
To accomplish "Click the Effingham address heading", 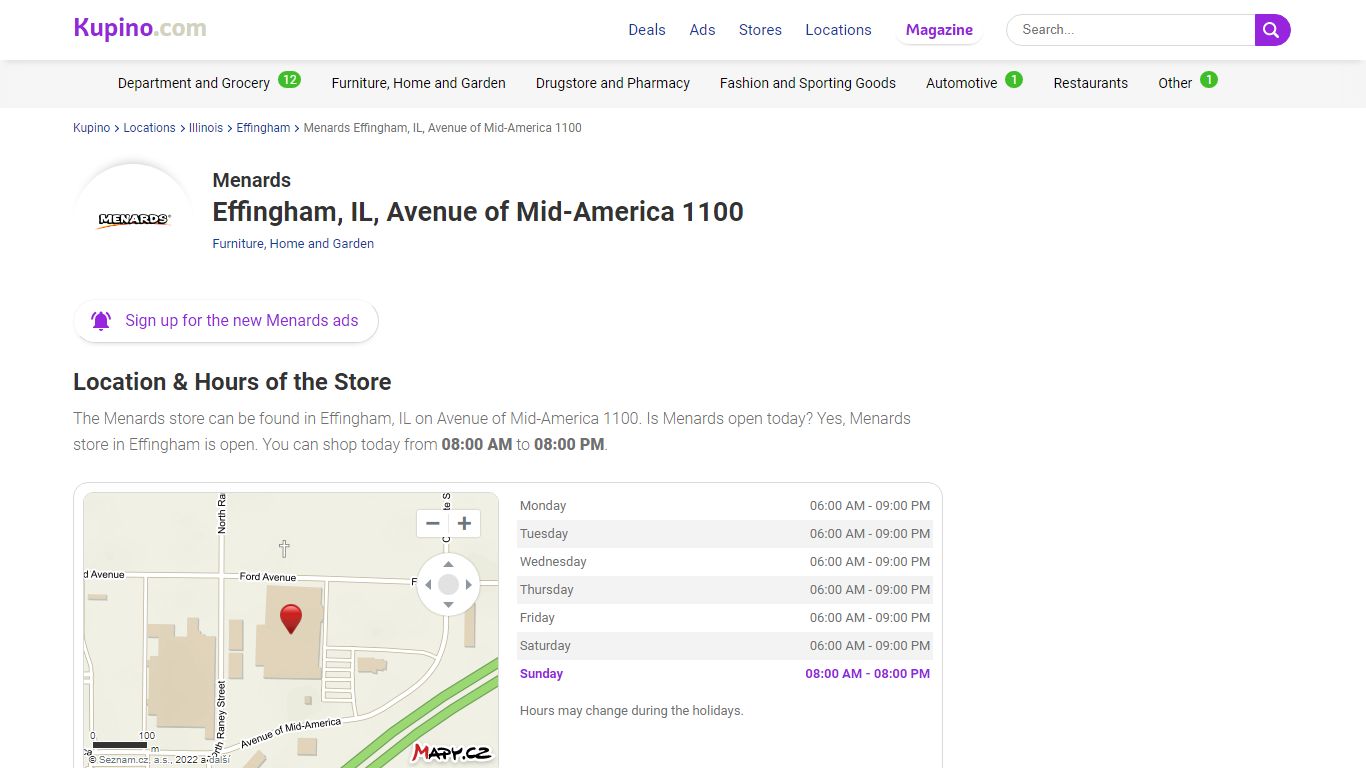I will pyautogui.click(x=478, y=212).
